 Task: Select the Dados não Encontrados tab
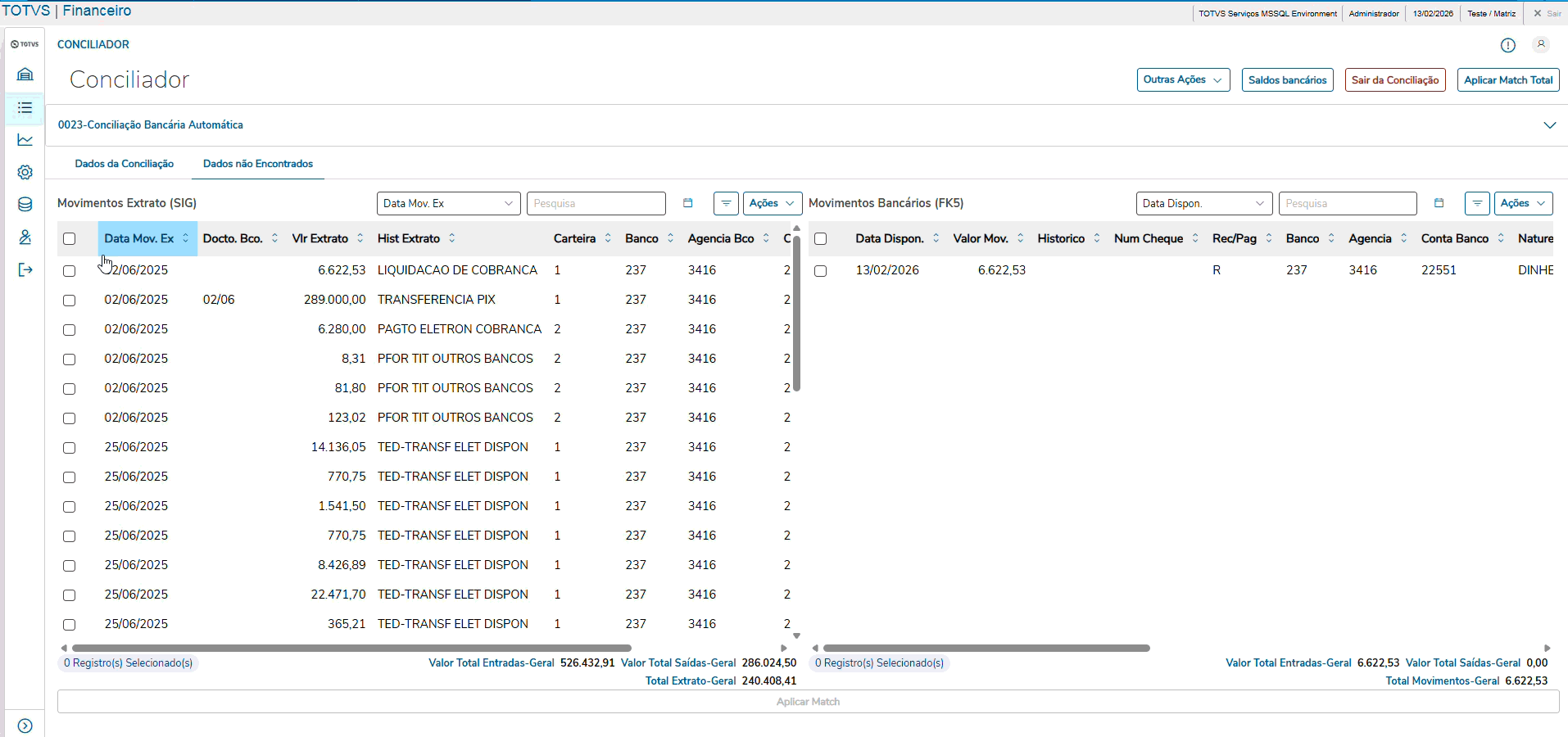pyautogui.click(x=258, y=164)
